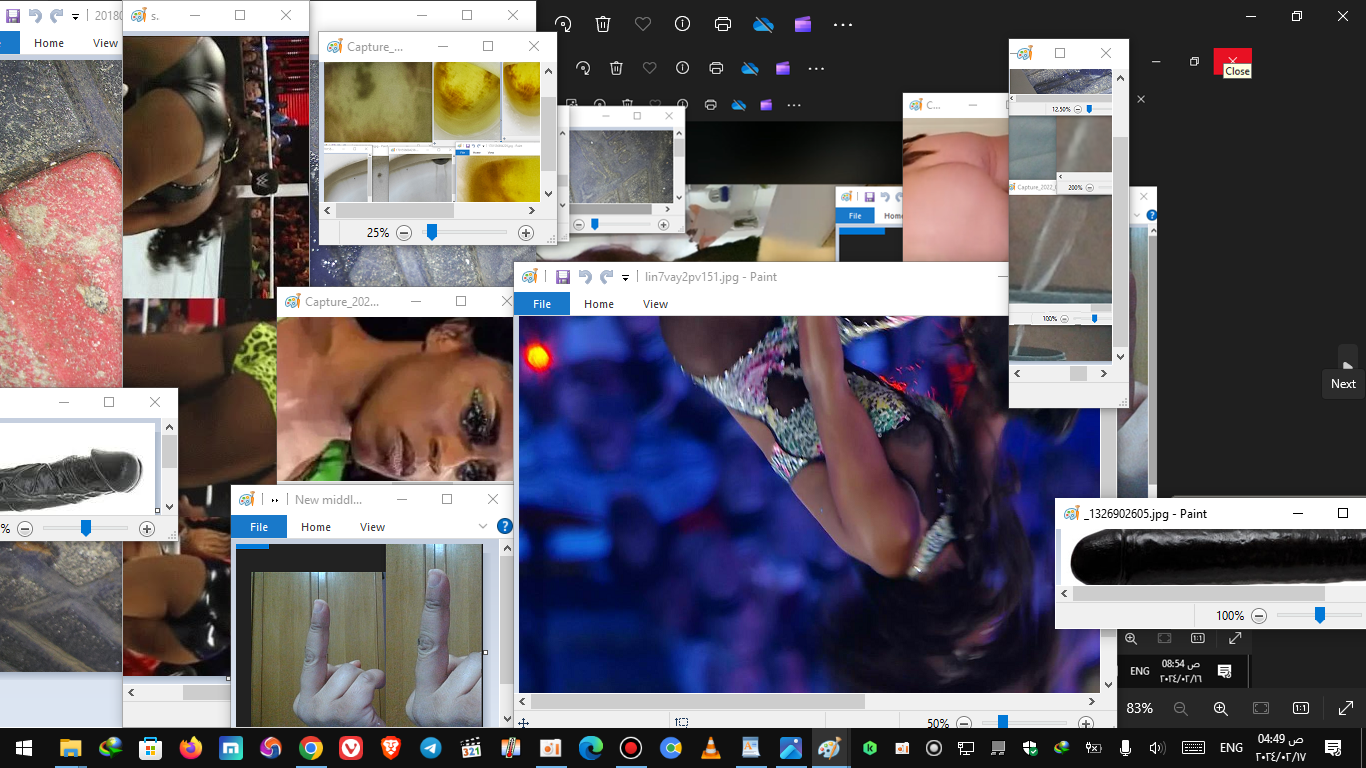Expand Quick Access Toolbar dropdown in lin7vay2pv151.jpg
The width and height of the screenshot is (1366, 768).
[626, 278]
